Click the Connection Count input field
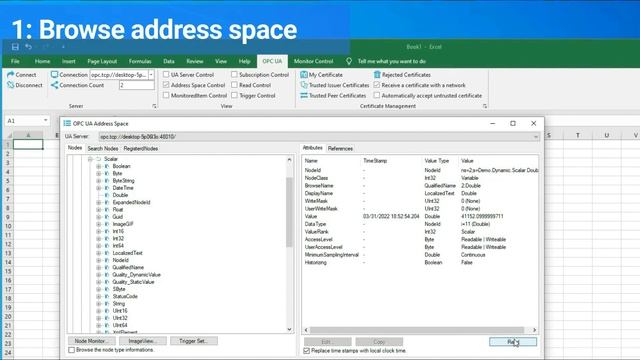Viewport: 640px width, 360px height. [137, 85]
